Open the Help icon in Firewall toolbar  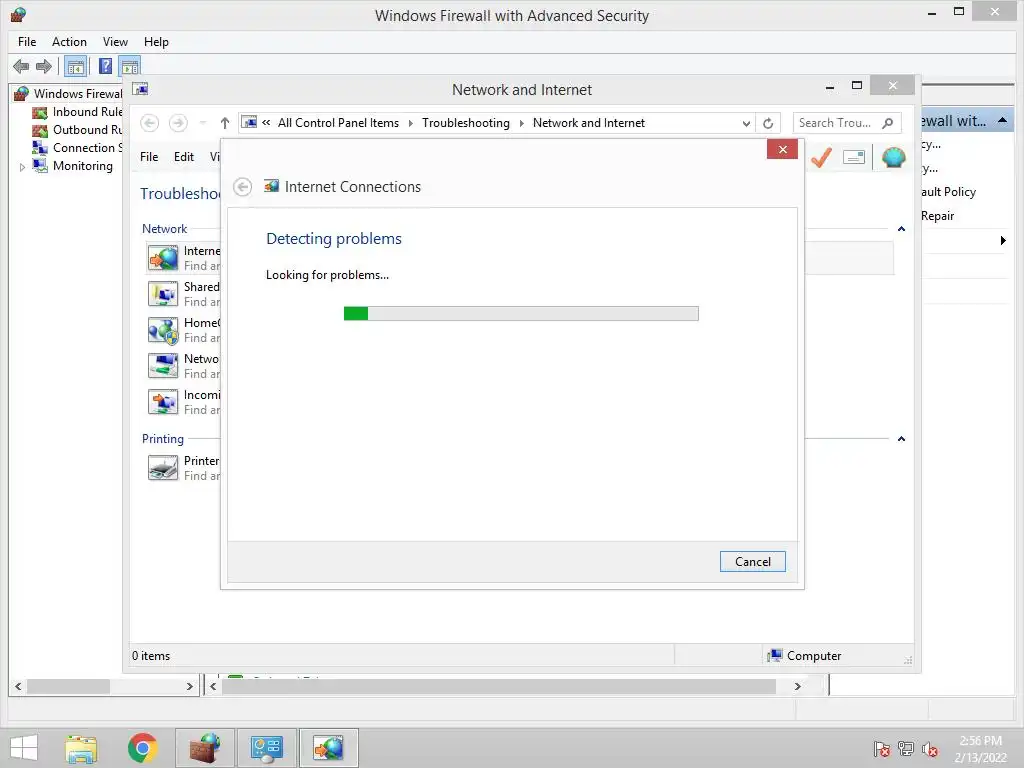pos(105,66)
